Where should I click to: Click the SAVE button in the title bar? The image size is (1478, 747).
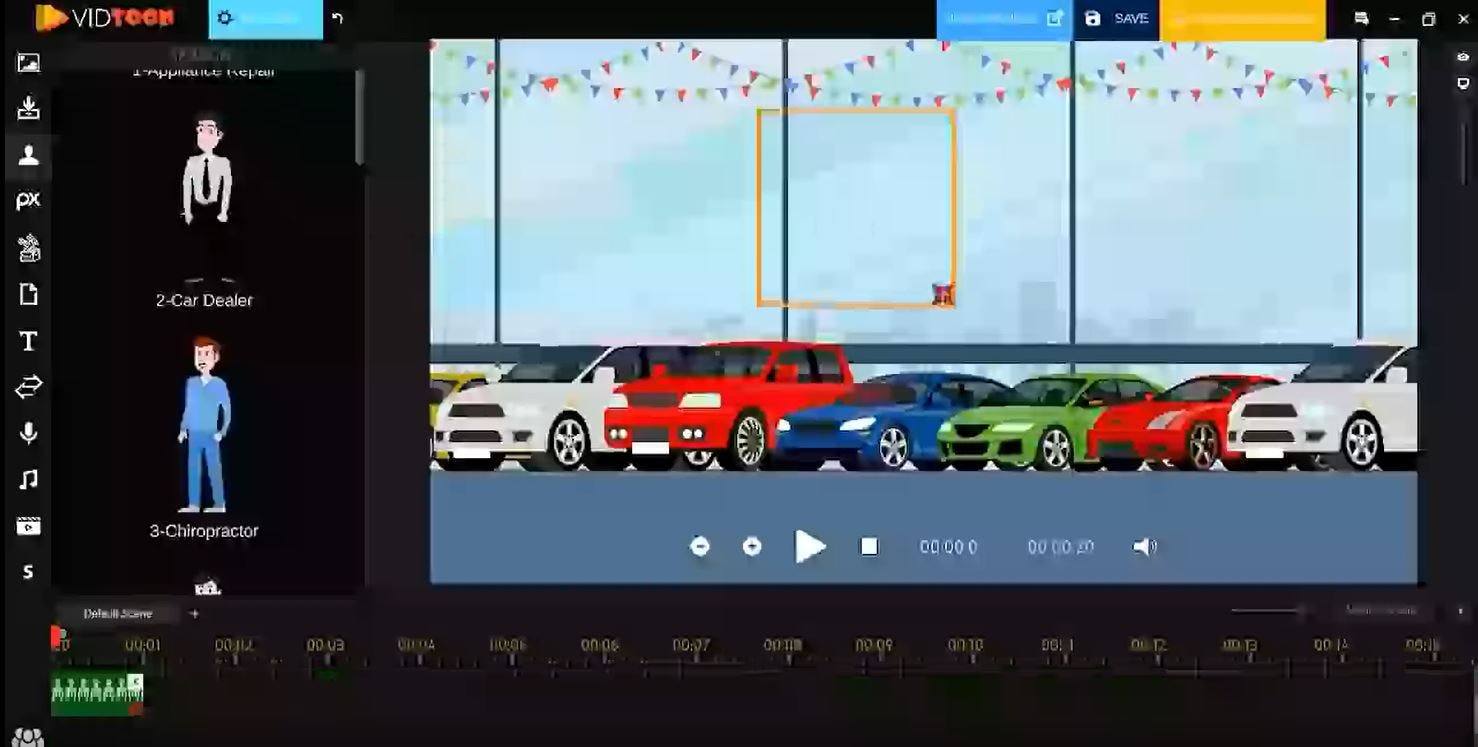(x=1117, y=17)
